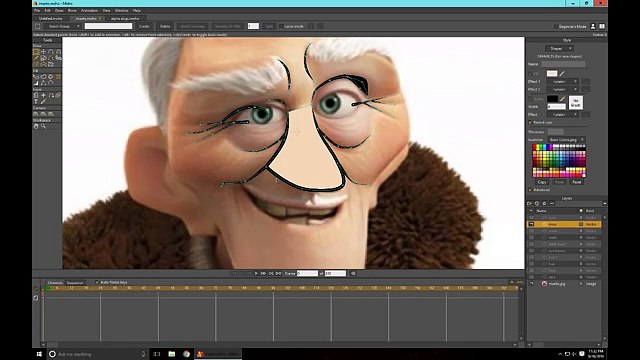
Task: Select the Roll Camera tool
Action: pyautogui.click(x=51, y=114)
